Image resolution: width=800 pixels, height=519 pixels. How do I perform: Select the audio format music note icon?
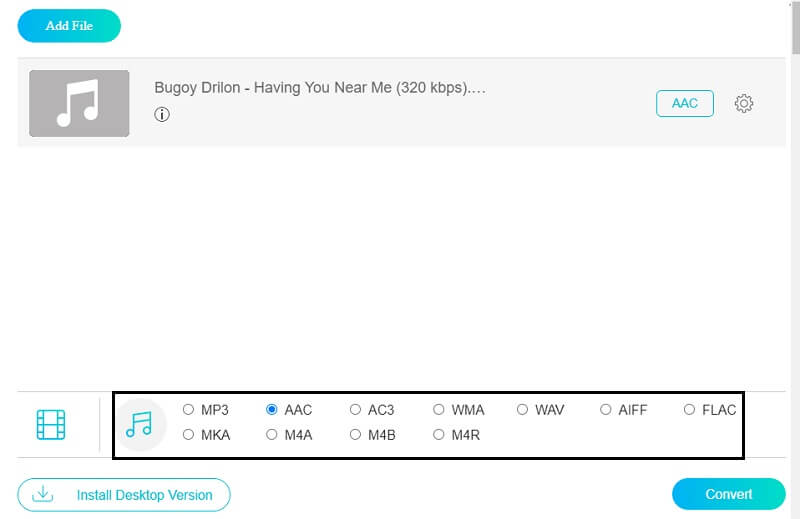click(x=140, y=425)
